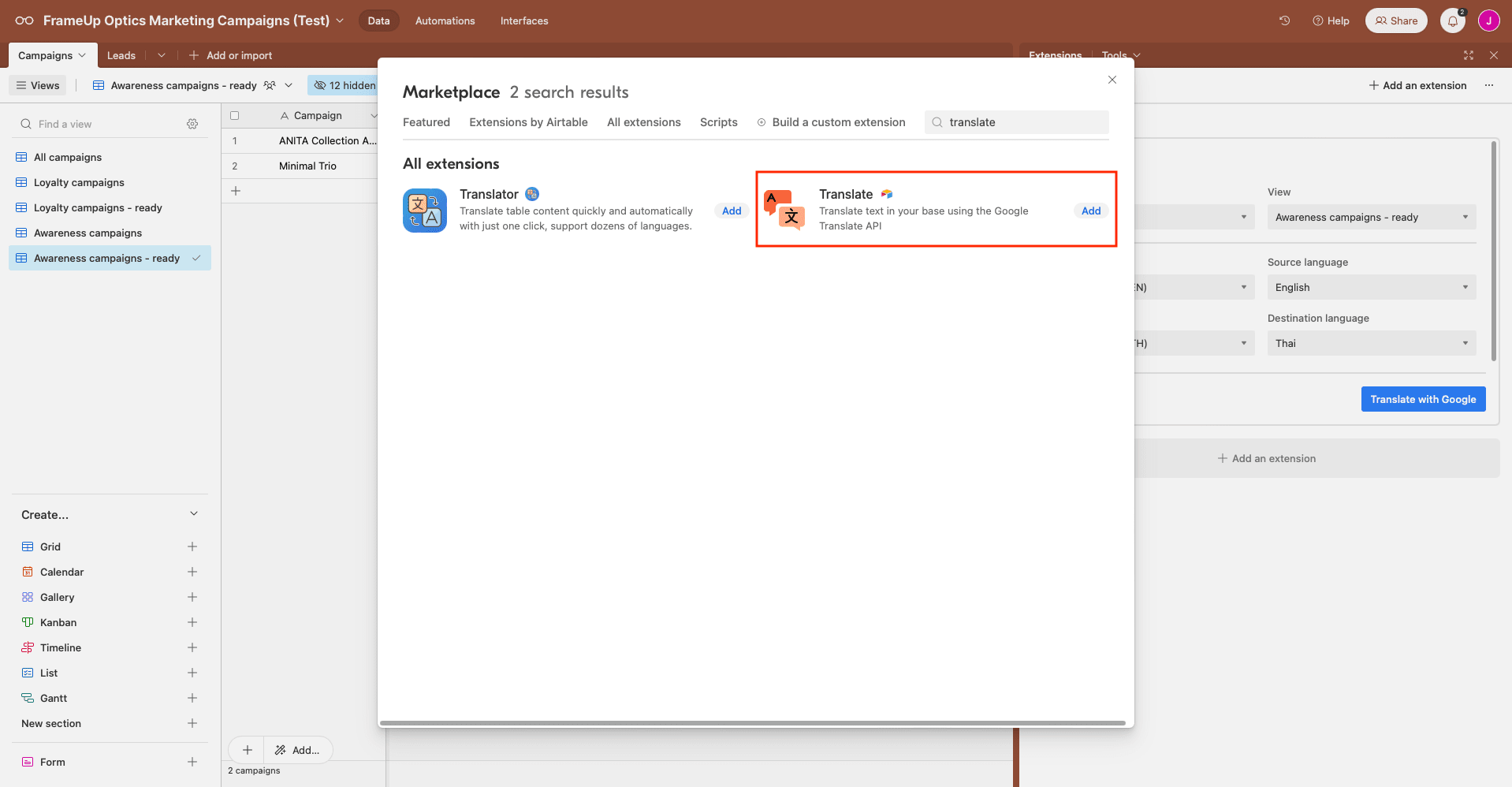Open the base history icon in the top bar
The image size is (1512, 787).
pyautogui.click(x=1284, y=20)
